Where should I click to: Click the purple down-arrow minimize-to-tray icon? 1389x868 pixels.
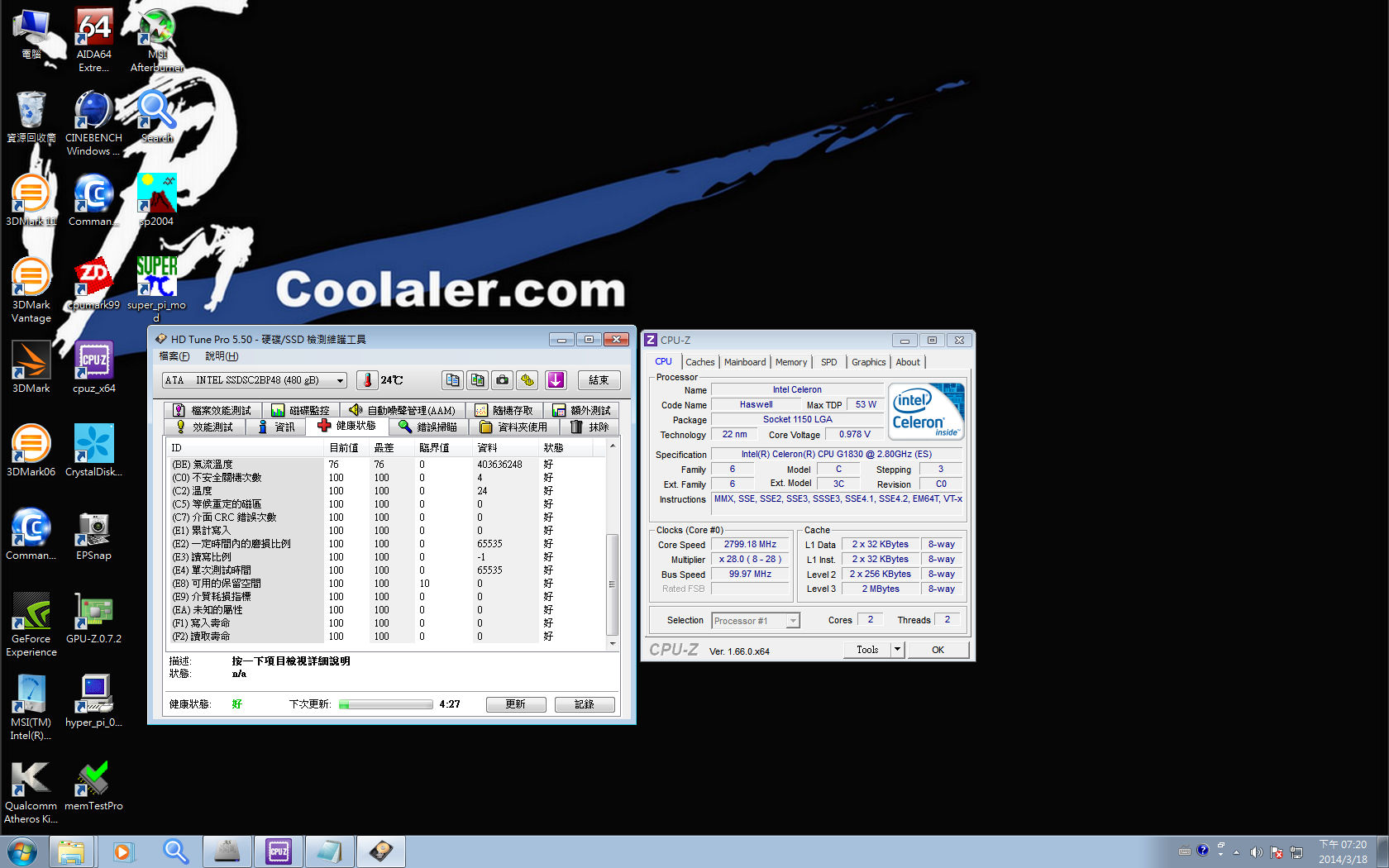[556, 380]
